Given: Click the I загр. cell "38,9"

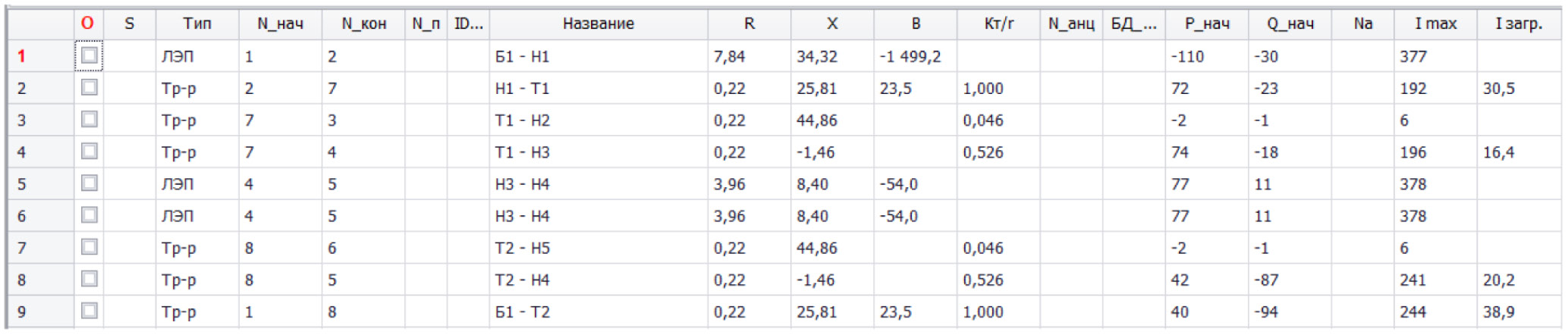Looking at the screenshot, I should coord(1499,312).
